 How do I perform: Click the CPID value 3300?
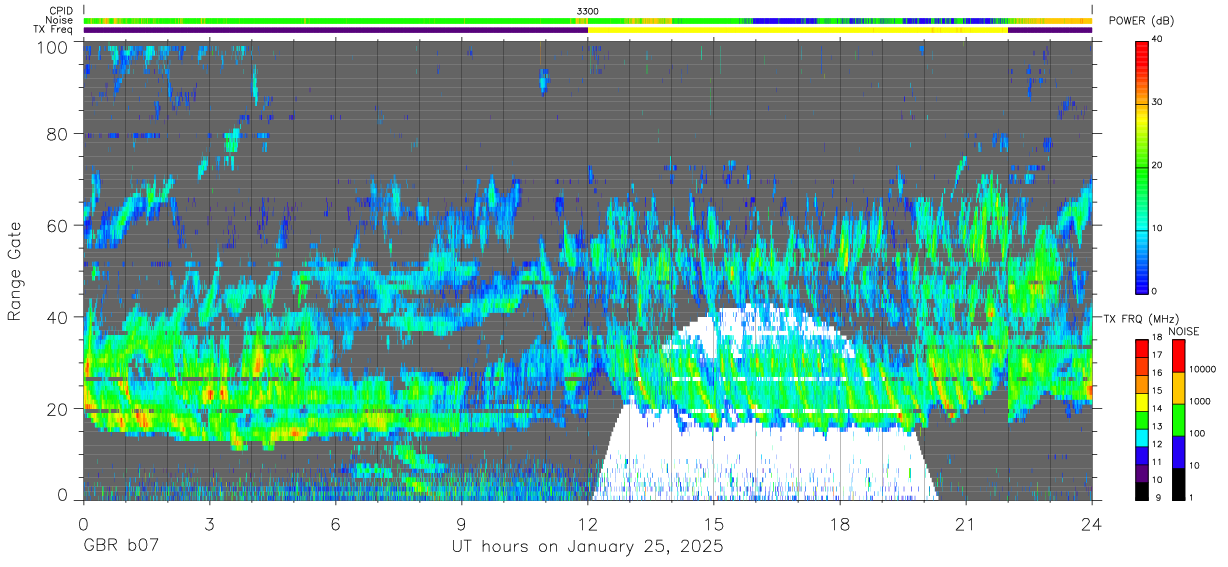(587, 11)
